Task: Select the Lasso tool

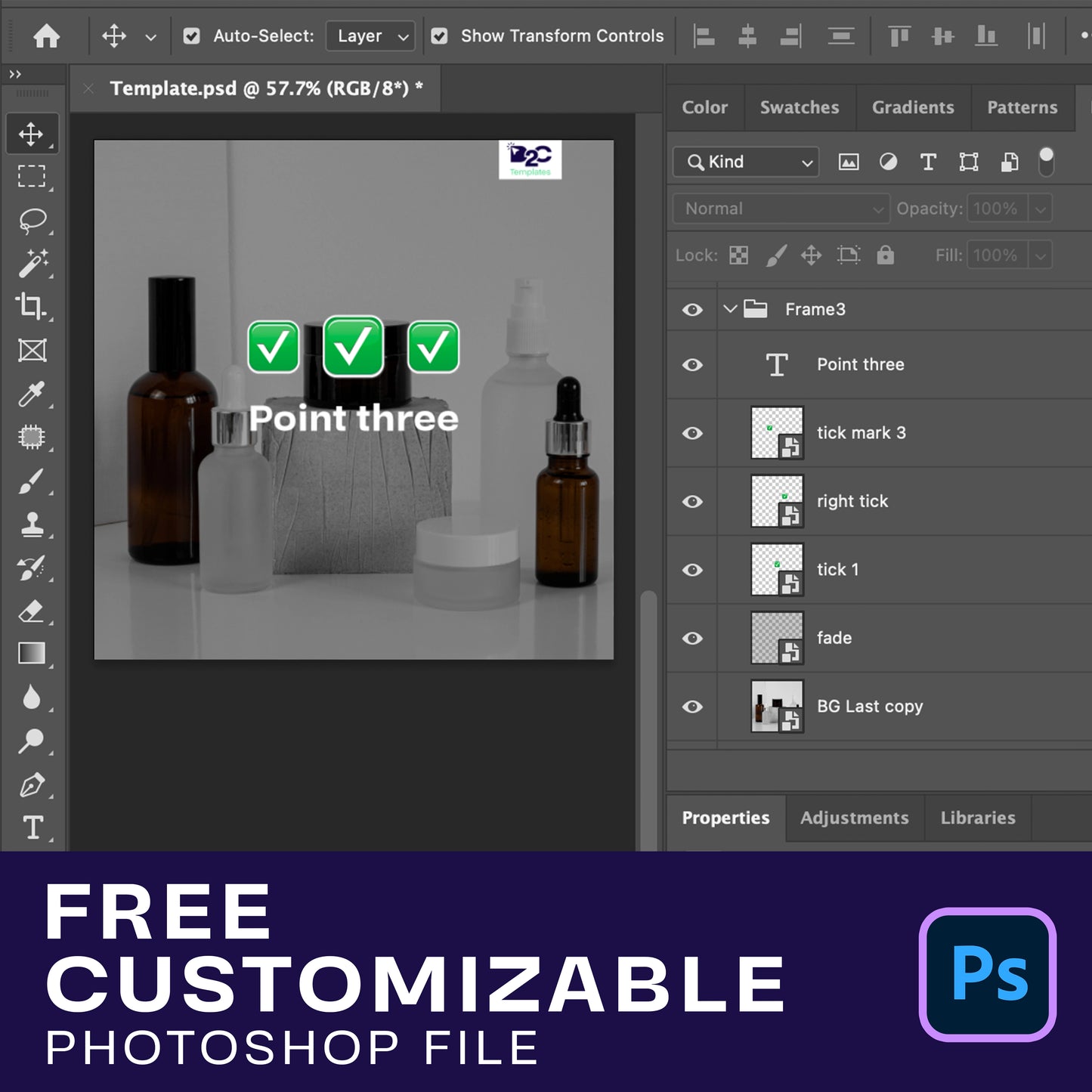Action: point(32,221)
